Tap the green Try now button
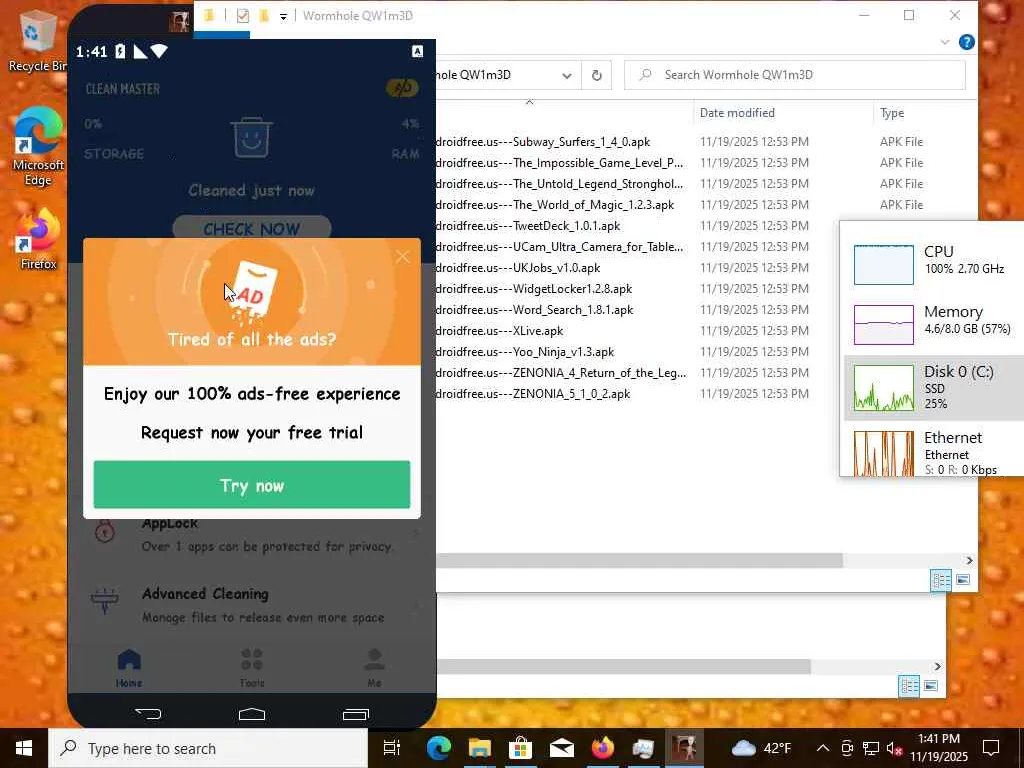Viewport: 1024px width, 768px height. click(251, 485)
